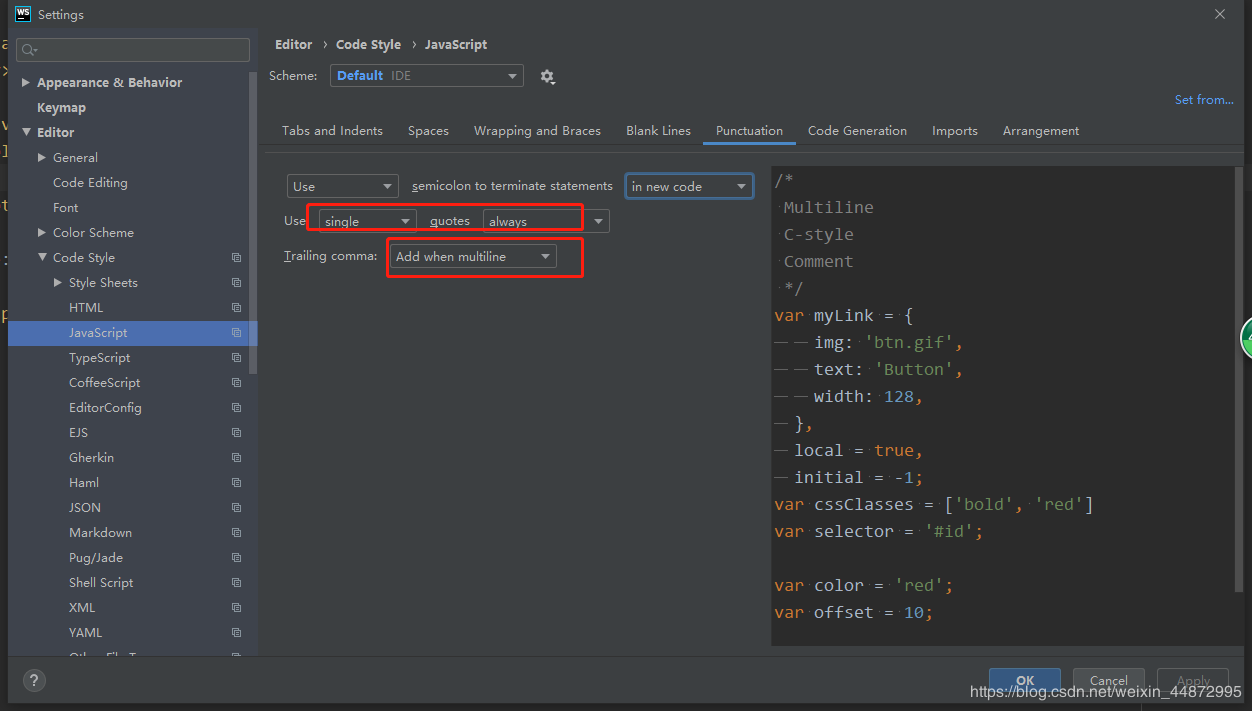Select Font in settings tree
1252x711 pixels.
65,208
